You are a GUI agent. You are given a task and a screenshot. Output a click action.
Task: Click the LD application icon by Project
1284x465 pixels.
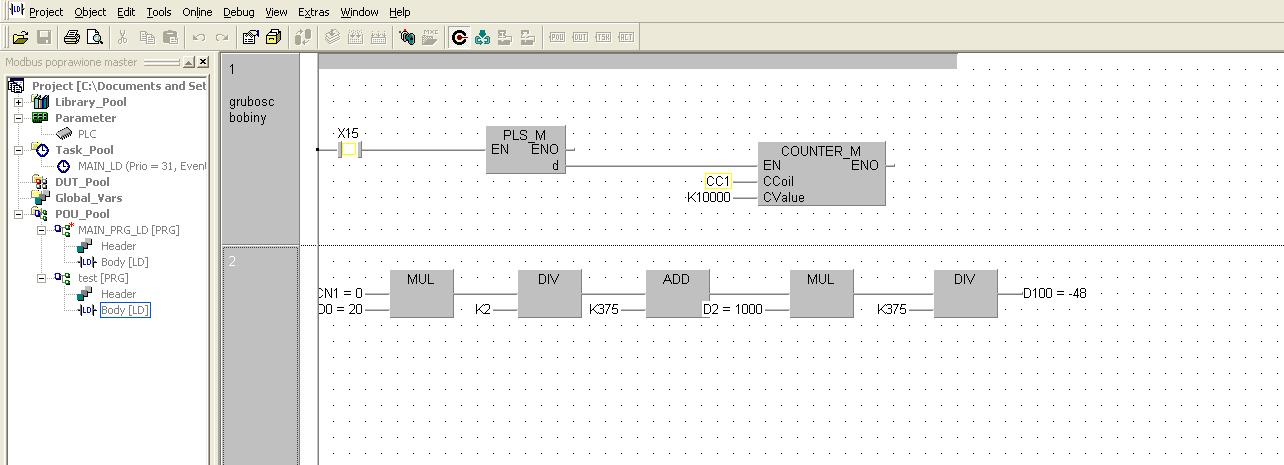coord(15,10)
